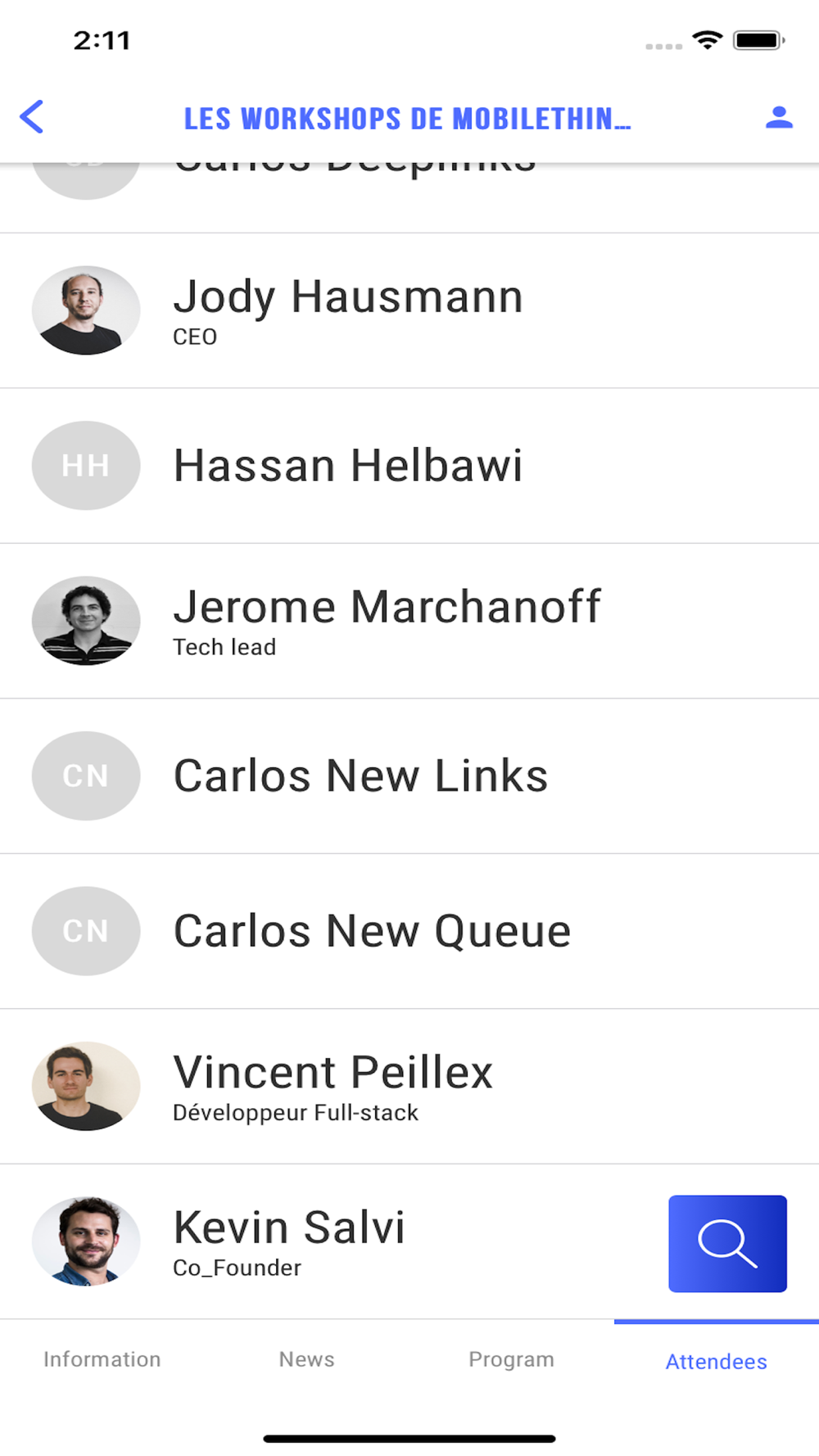The height and width of the screenshot is (1456, 819).
Task: Select Hassan Helbawi from the list
Action: pyautogui.click(x=348, y=466)
